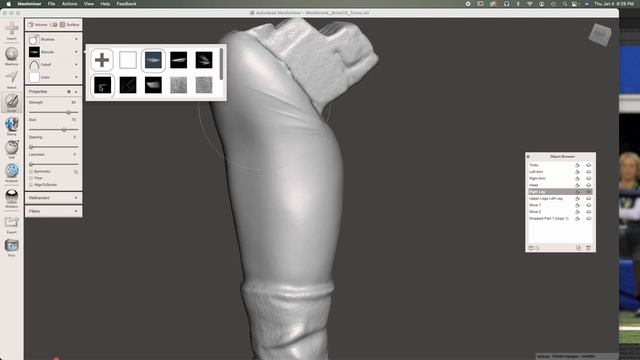
Task: Open the Import tool in the sidebar
Action: click(11, 29)
